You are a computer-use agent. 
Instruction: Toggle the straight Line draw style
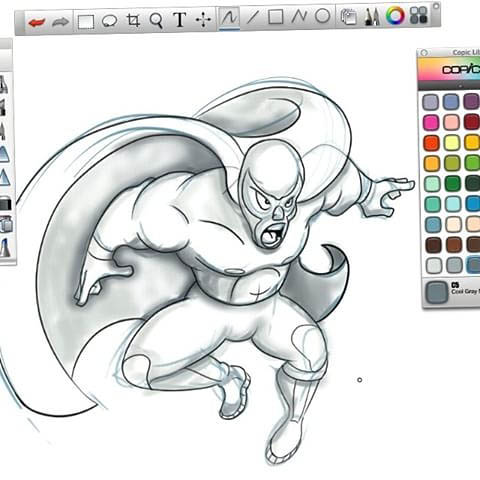(x=252, y=17)
